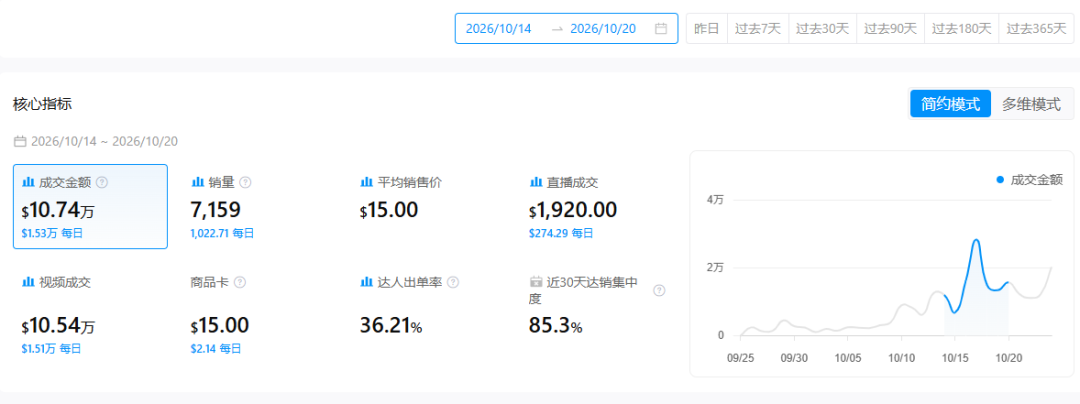Open help tooltip beside 近30天达销集中度

[658, 290]
